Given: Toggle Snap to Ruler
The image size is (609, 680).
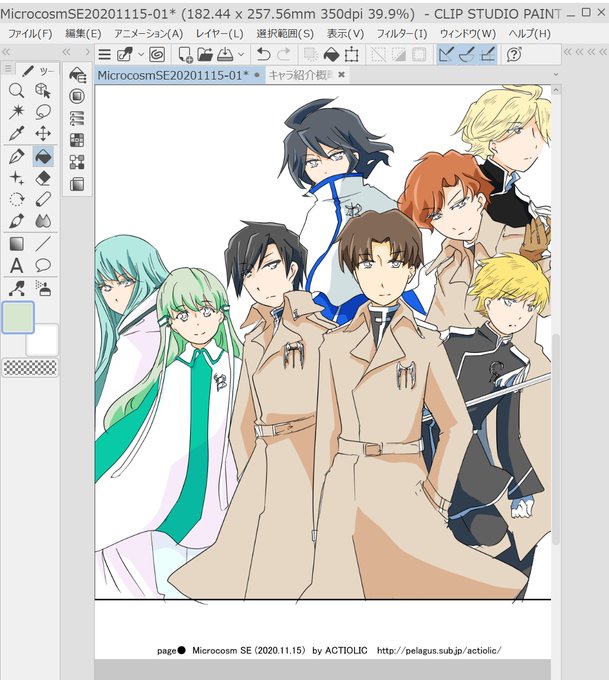Looking at the screenshot, I should (446, 55).
